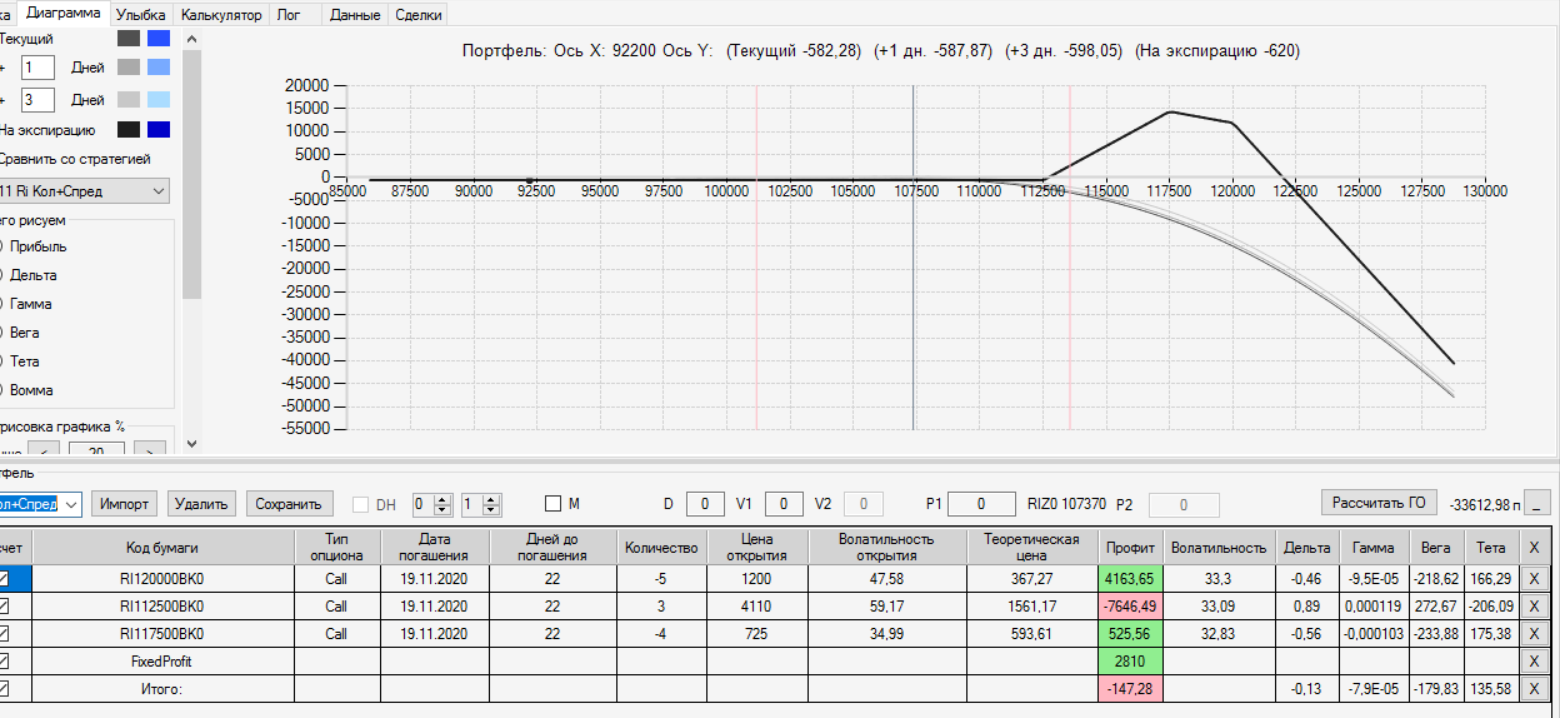Click the Количество column header
This screenshot has height=718, width=1560.
click(x=661, y=547)
